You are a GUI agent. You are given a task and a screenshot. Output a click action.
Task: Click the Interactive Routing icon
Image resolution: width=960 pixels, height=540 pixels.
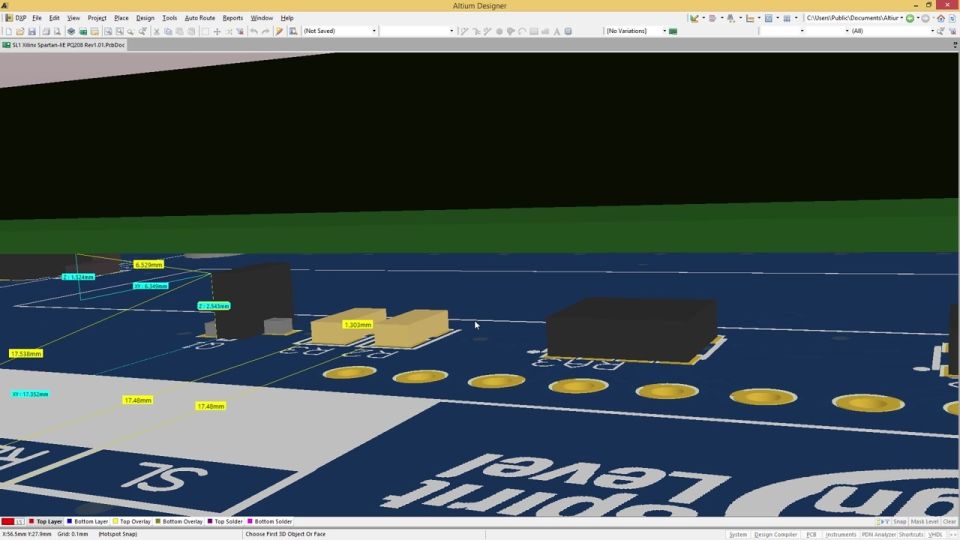click(463, 31)
